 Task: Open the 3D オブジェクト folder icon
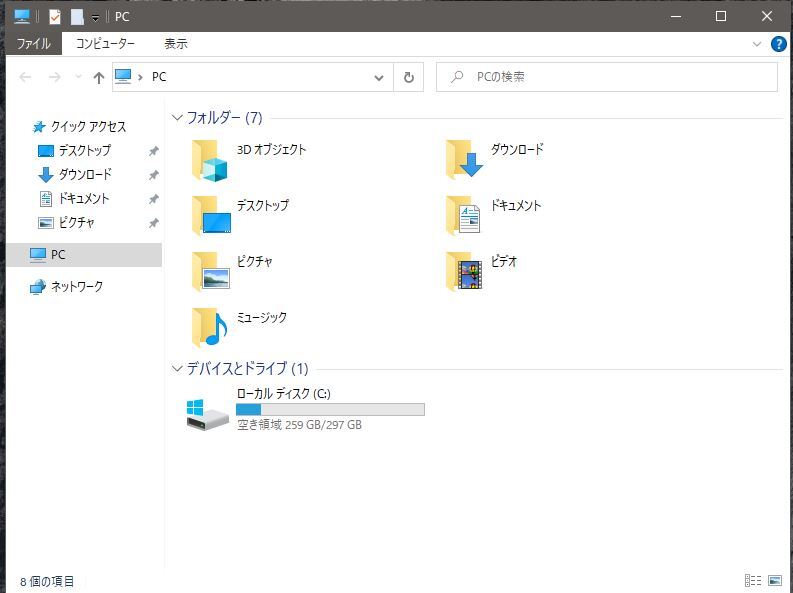[210, 161]
